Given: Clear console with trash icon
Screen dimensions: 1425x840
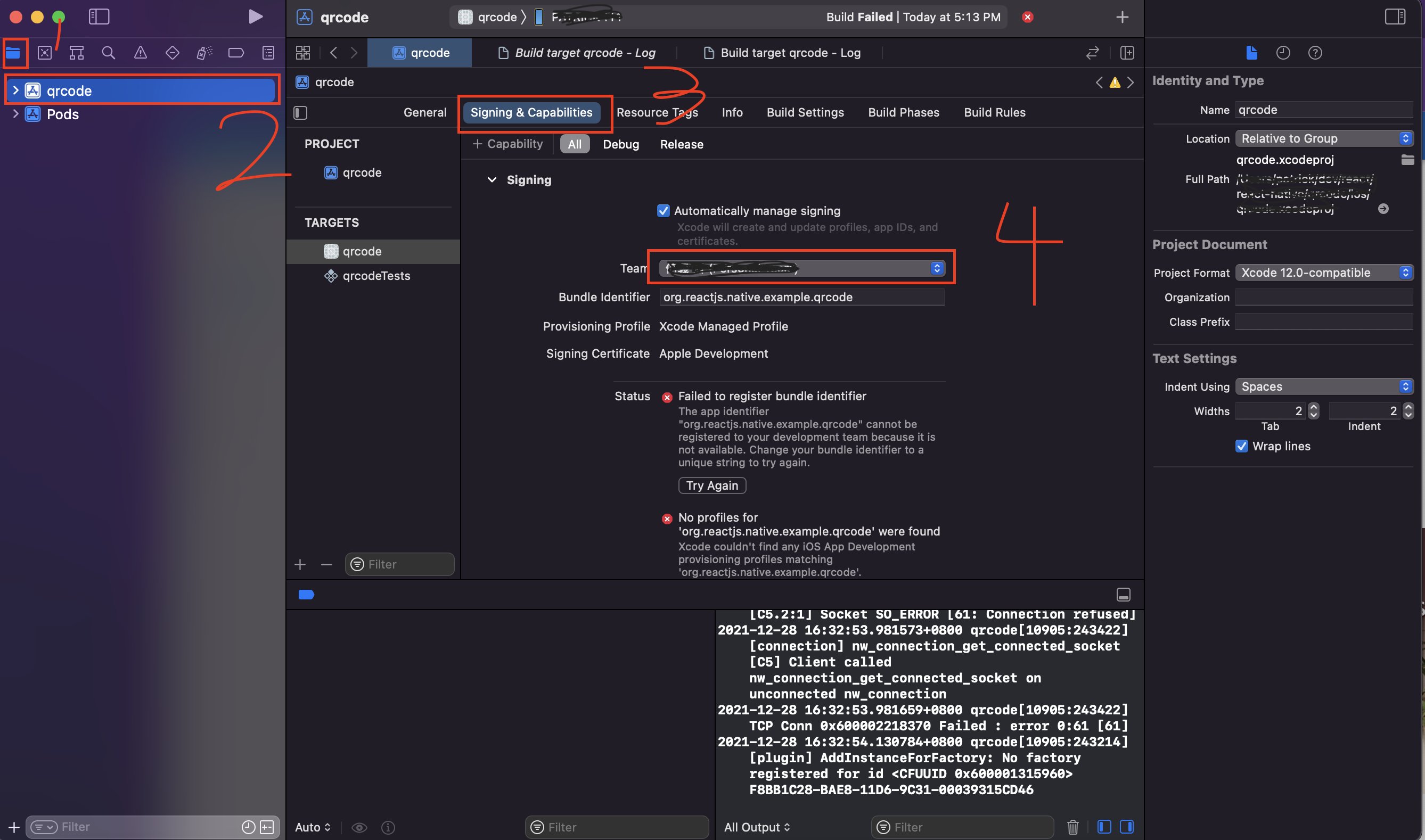Looking at the screenshot, I should 1072,827.
